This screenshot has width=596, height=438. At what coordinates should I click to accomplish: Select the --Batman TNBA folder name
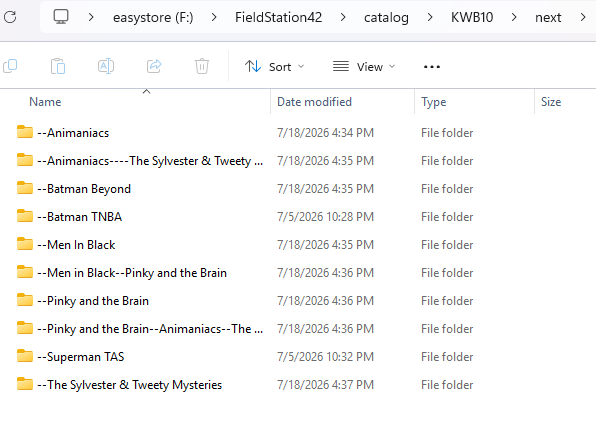tap(79, 217)
